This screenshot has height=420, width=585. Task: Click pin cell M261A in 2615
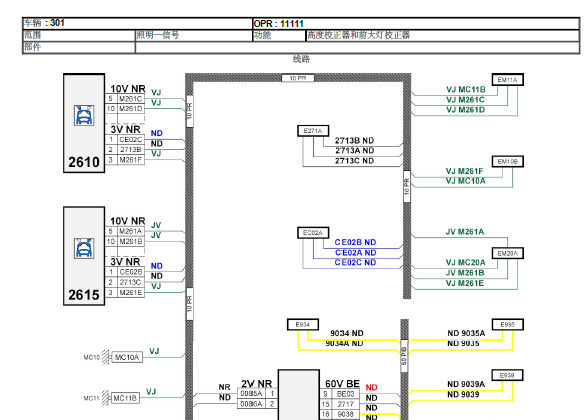(131, 231)
